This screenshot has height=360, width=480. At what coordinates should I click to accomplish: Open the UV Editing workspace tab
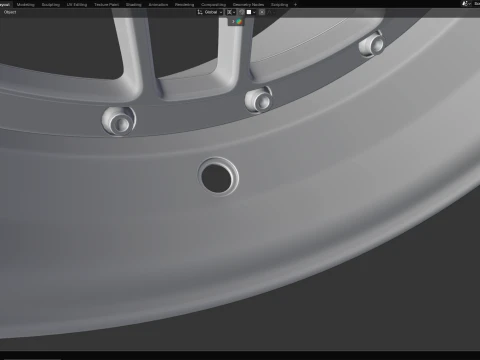[x=77, y=5]
